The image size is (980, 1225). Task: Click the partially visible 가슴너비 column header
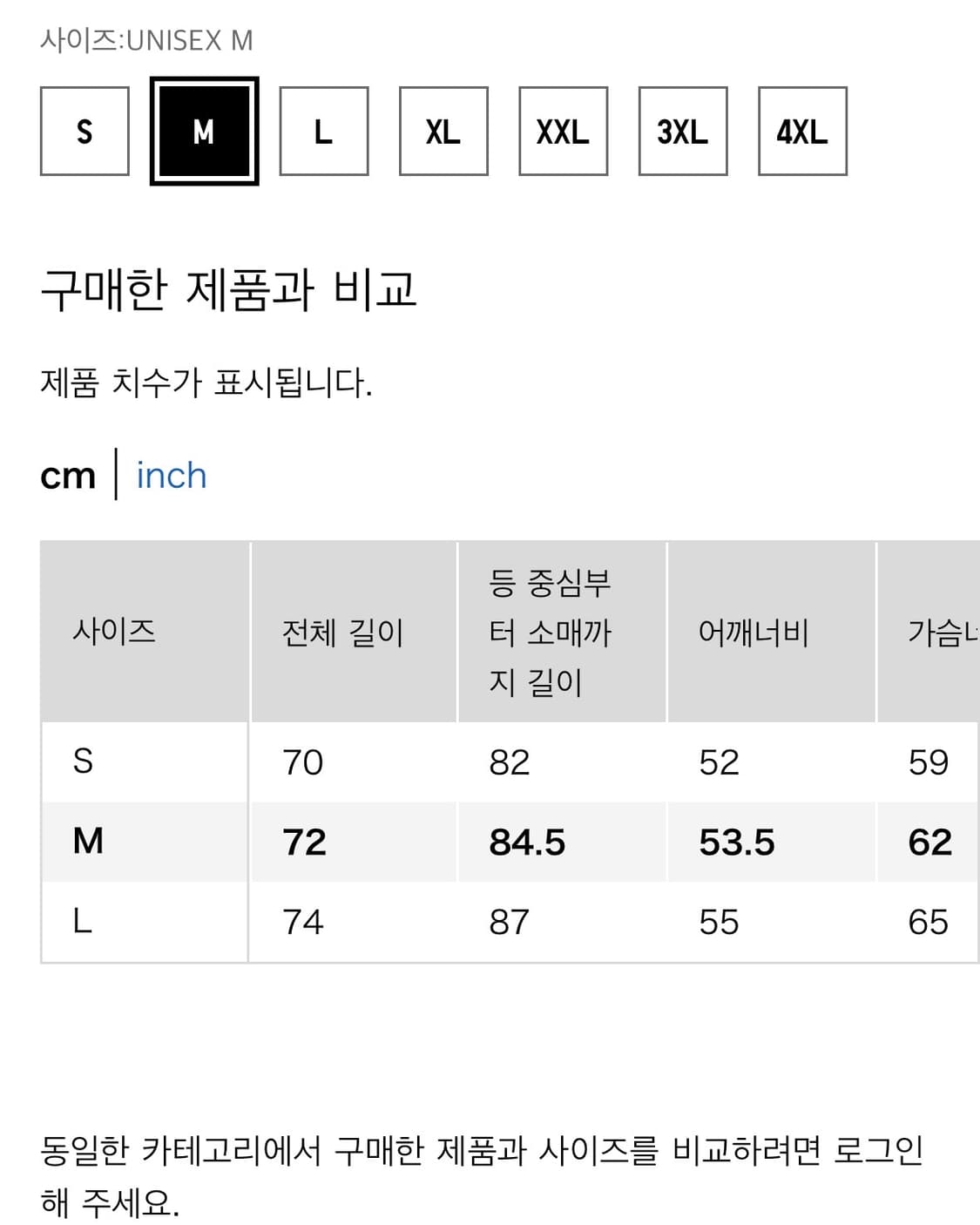click(943, 633)
